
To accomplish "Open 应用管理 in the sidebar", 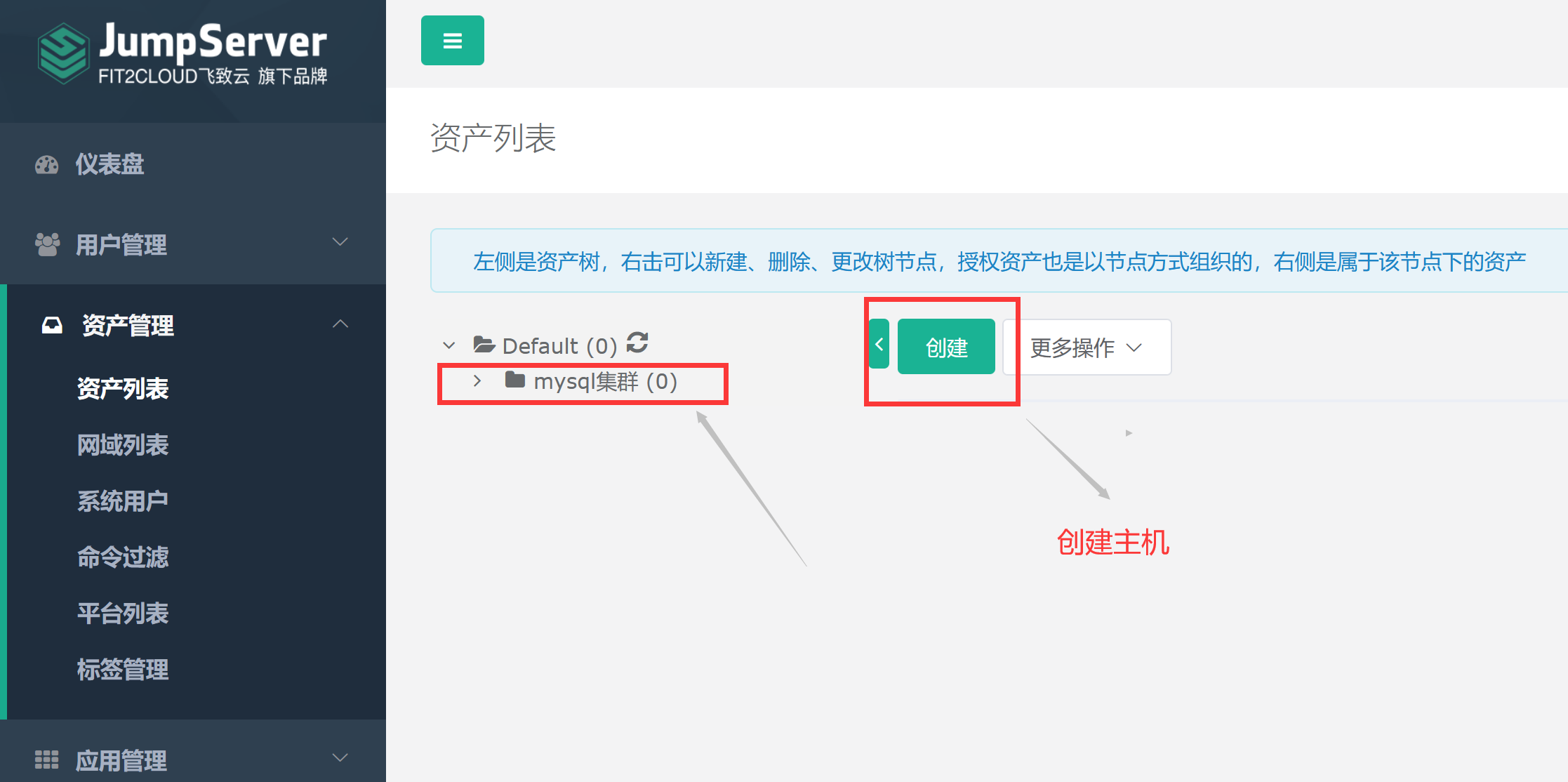I will 193,760.
